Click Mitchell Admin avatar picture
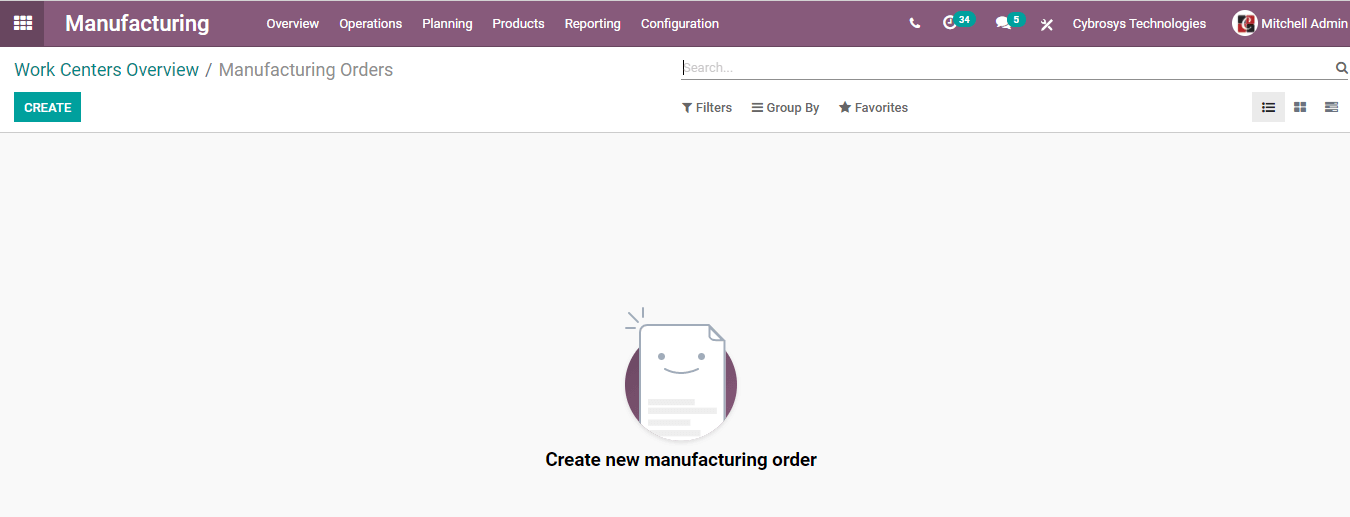The width and height of the screenshot is (1350, 517). [1245, 23]
